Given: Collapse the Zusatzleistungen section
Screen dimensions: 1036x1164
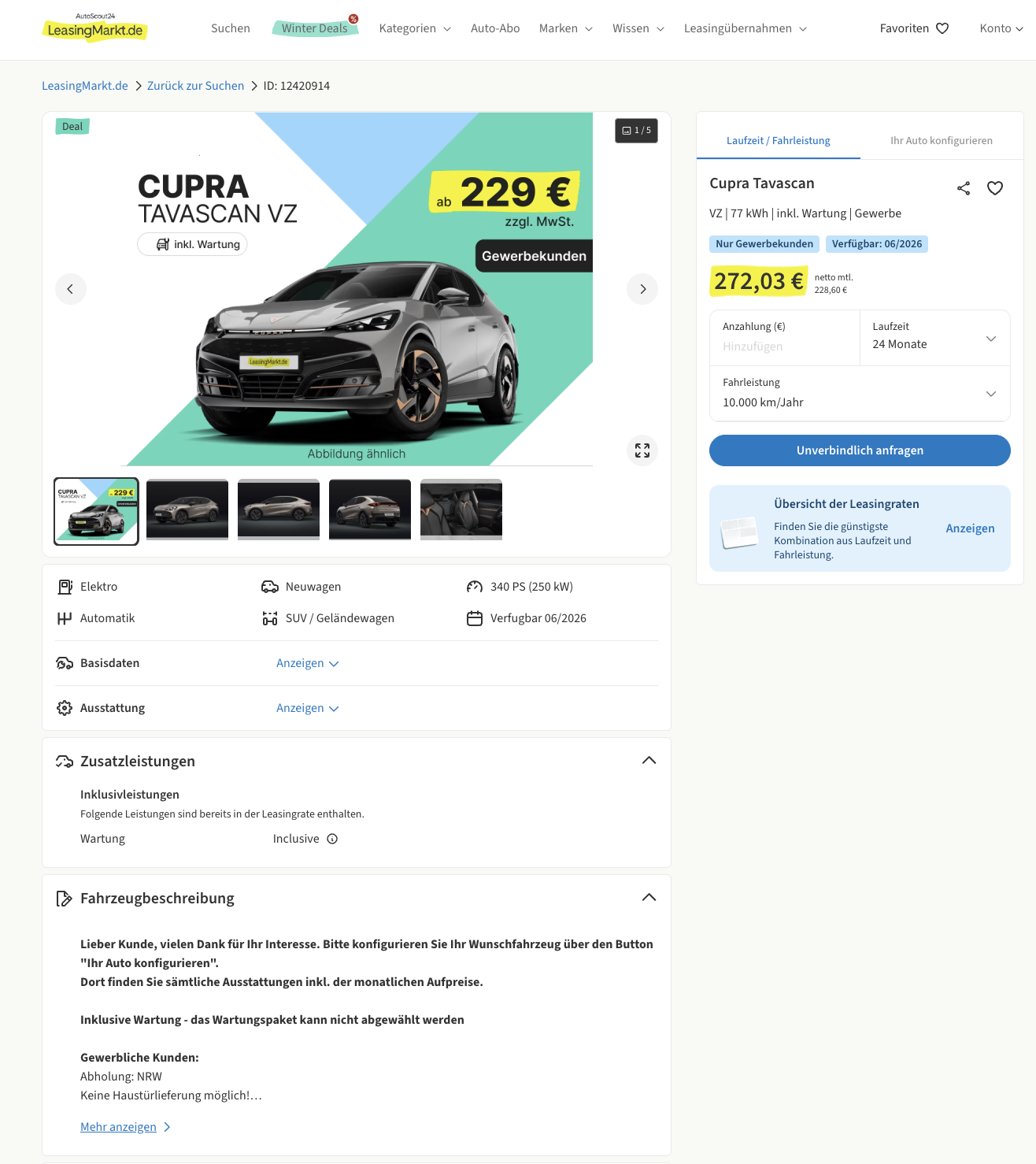Looking at the screenshot, I should click(649, 761).
